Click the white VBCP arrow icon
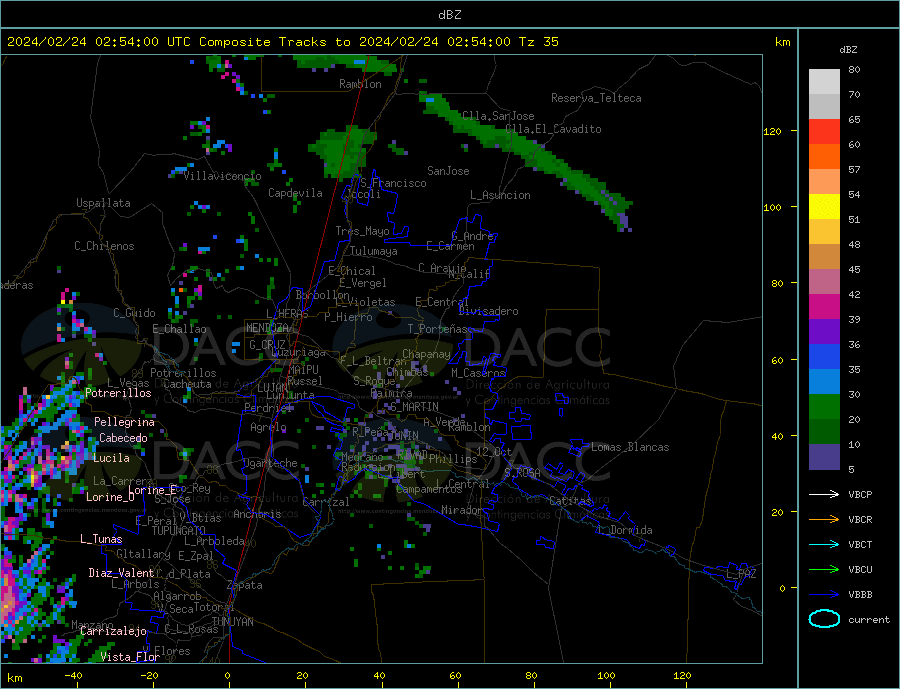 point(824,494)
